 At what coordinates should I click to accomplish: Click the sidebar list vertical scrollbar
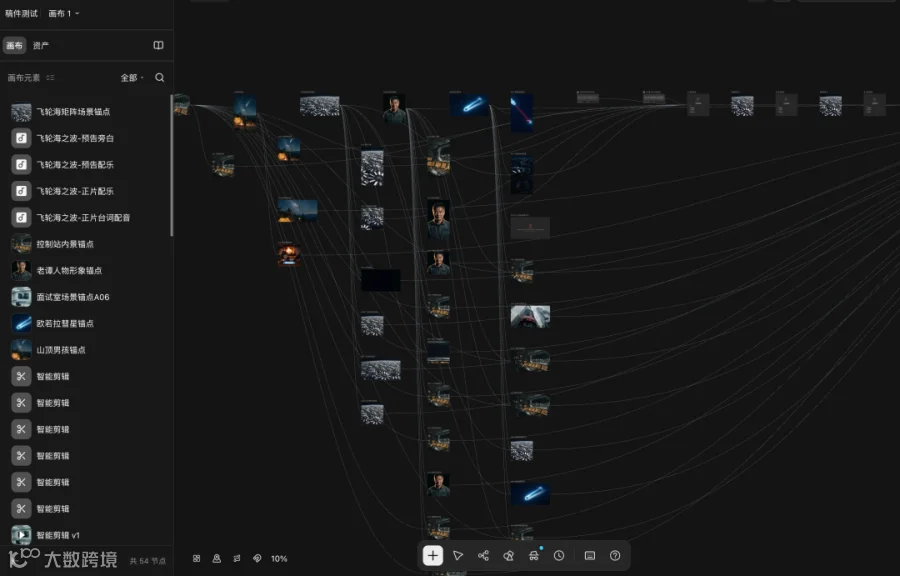coord(171,165)
